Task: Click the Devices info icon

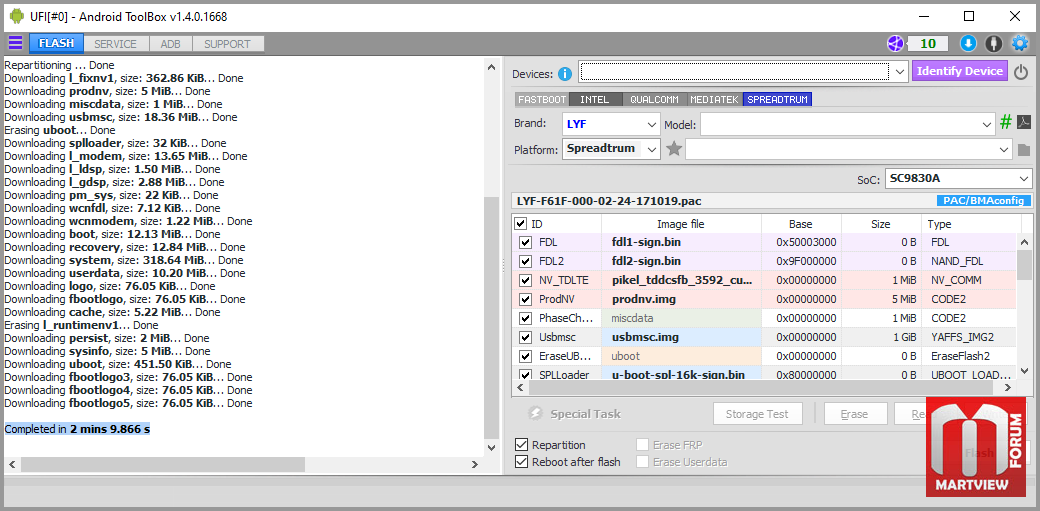Action: point(565,73)
